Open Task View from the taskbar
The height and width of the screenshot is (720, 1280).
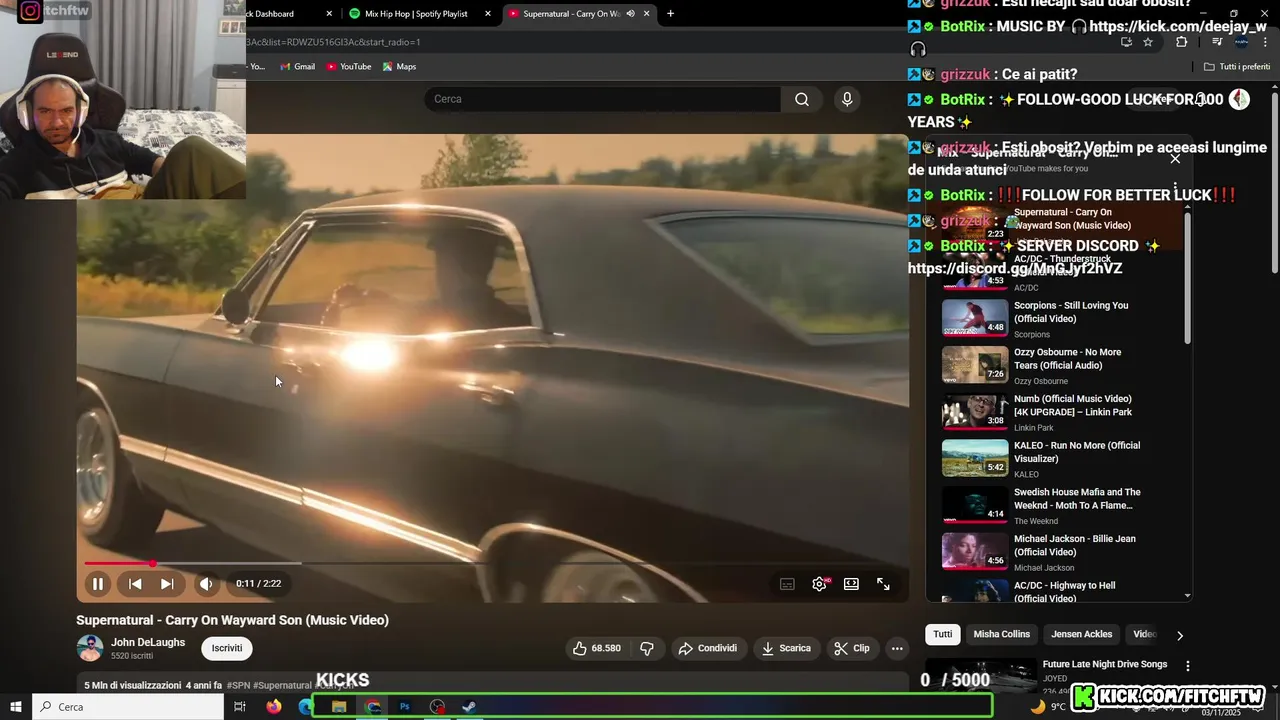(x=240, y=707)
